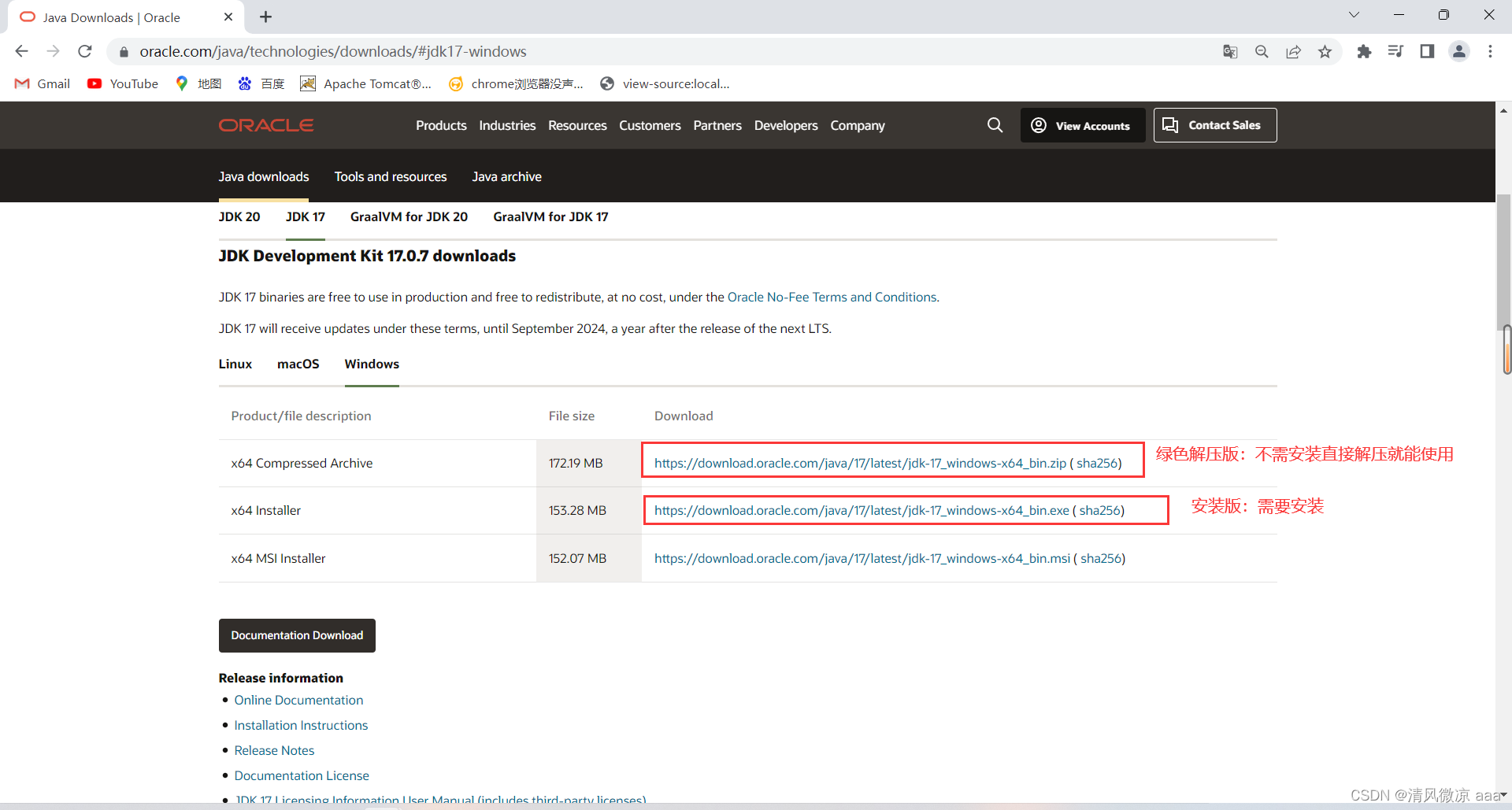The height and width of the screenshot is (810, 1512).
Task: Open the Products menu
Action: [x=441, y=125]
